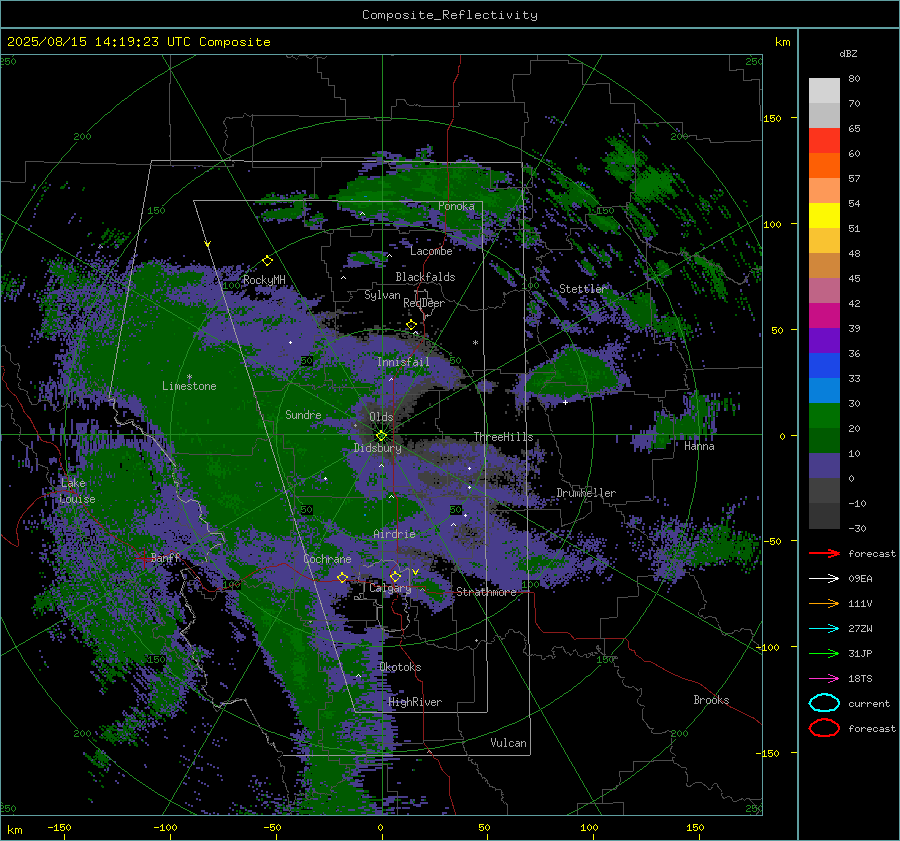Click the green 31JP arrow legend icon

(824, 653)
